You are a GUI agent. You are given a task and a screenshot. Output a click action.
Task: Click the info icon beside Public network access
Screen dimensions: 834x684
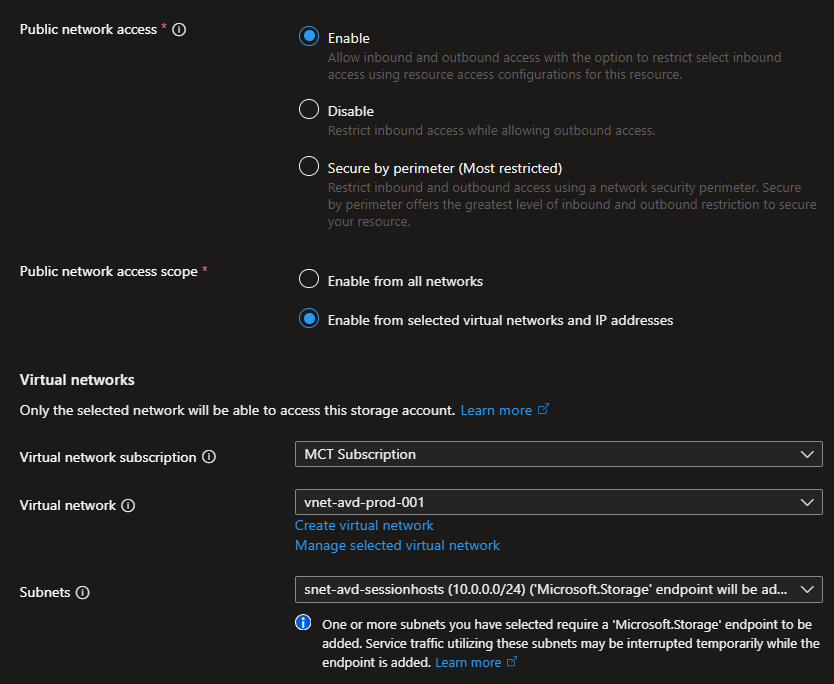pos(179,30)
